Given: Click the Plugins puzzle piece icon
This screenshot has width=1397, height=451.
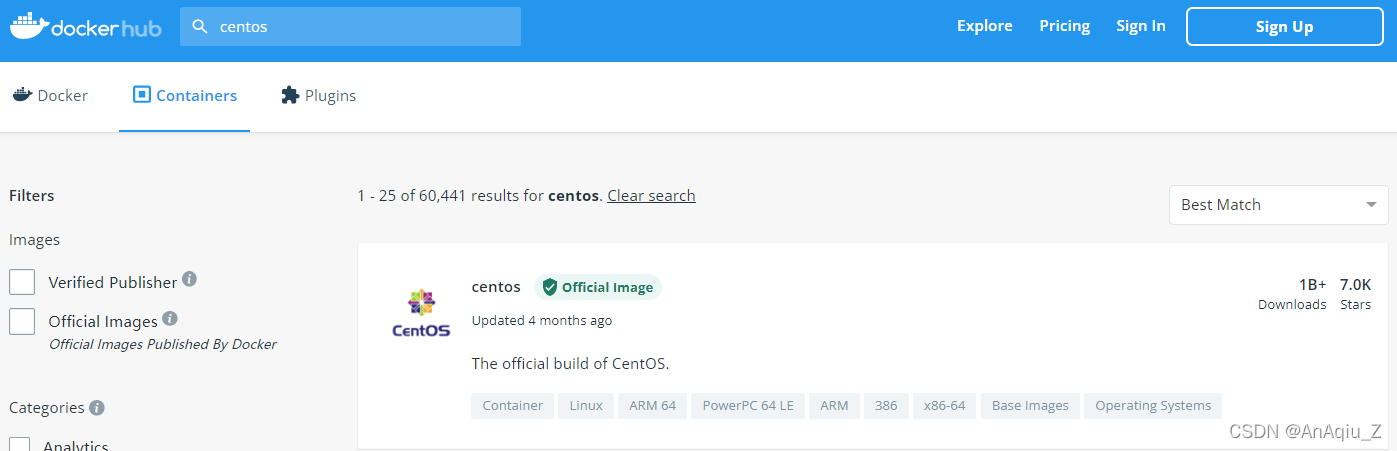Looking at the screenshot, I should [x=290, y=95].
